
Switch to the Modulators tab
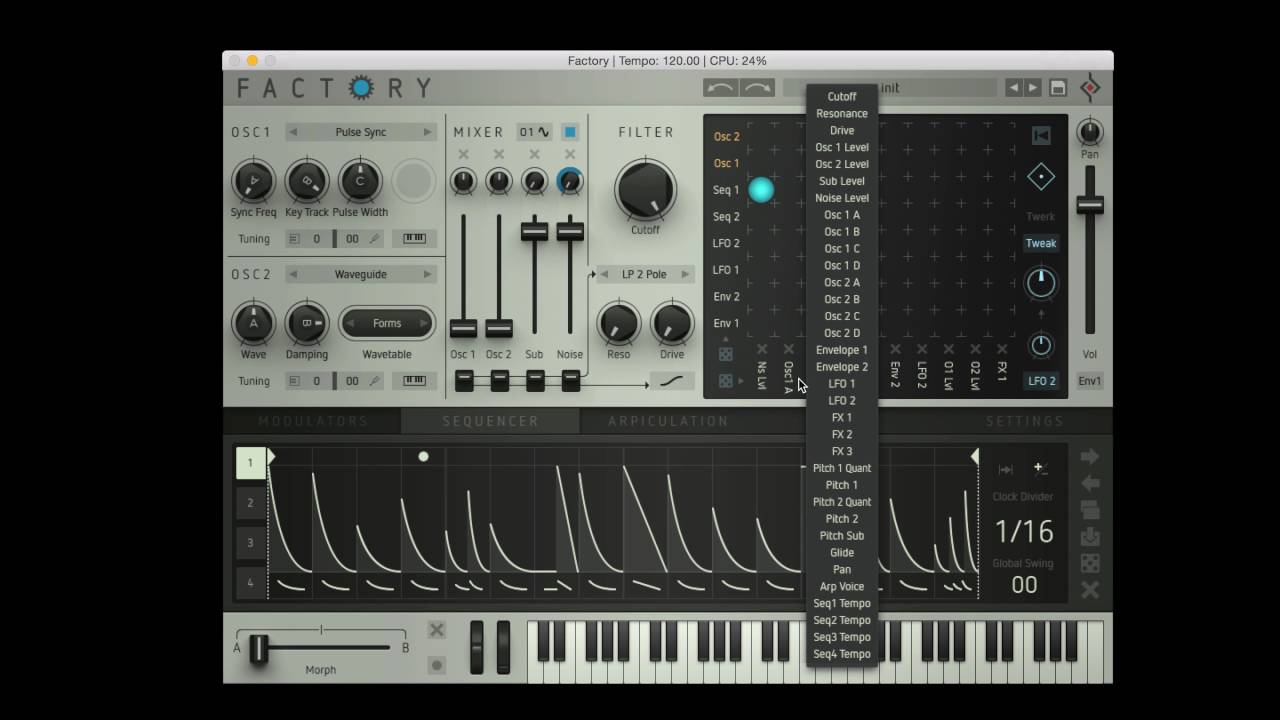point(313,422)
